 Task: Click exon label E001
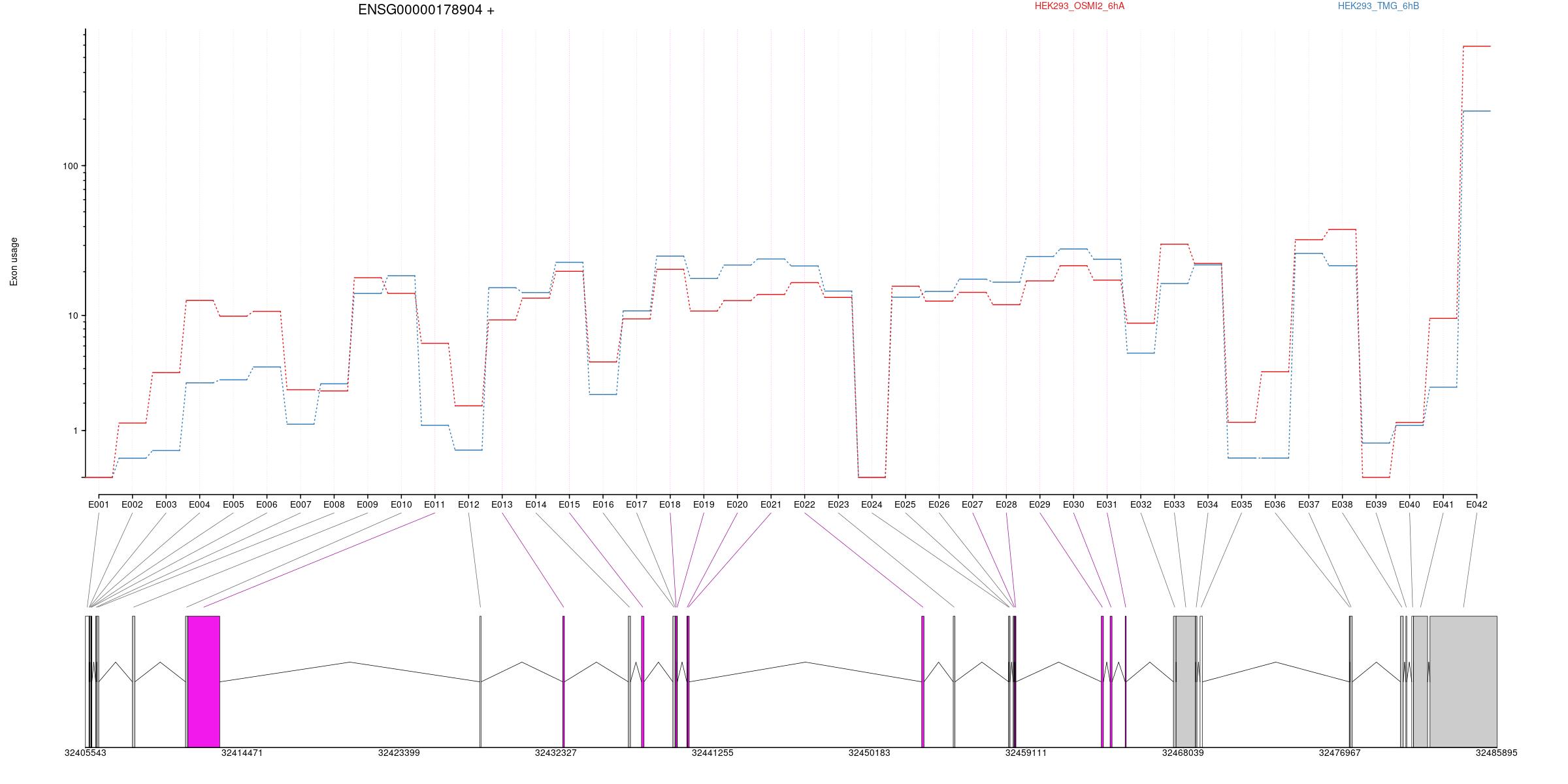(99, 504)
